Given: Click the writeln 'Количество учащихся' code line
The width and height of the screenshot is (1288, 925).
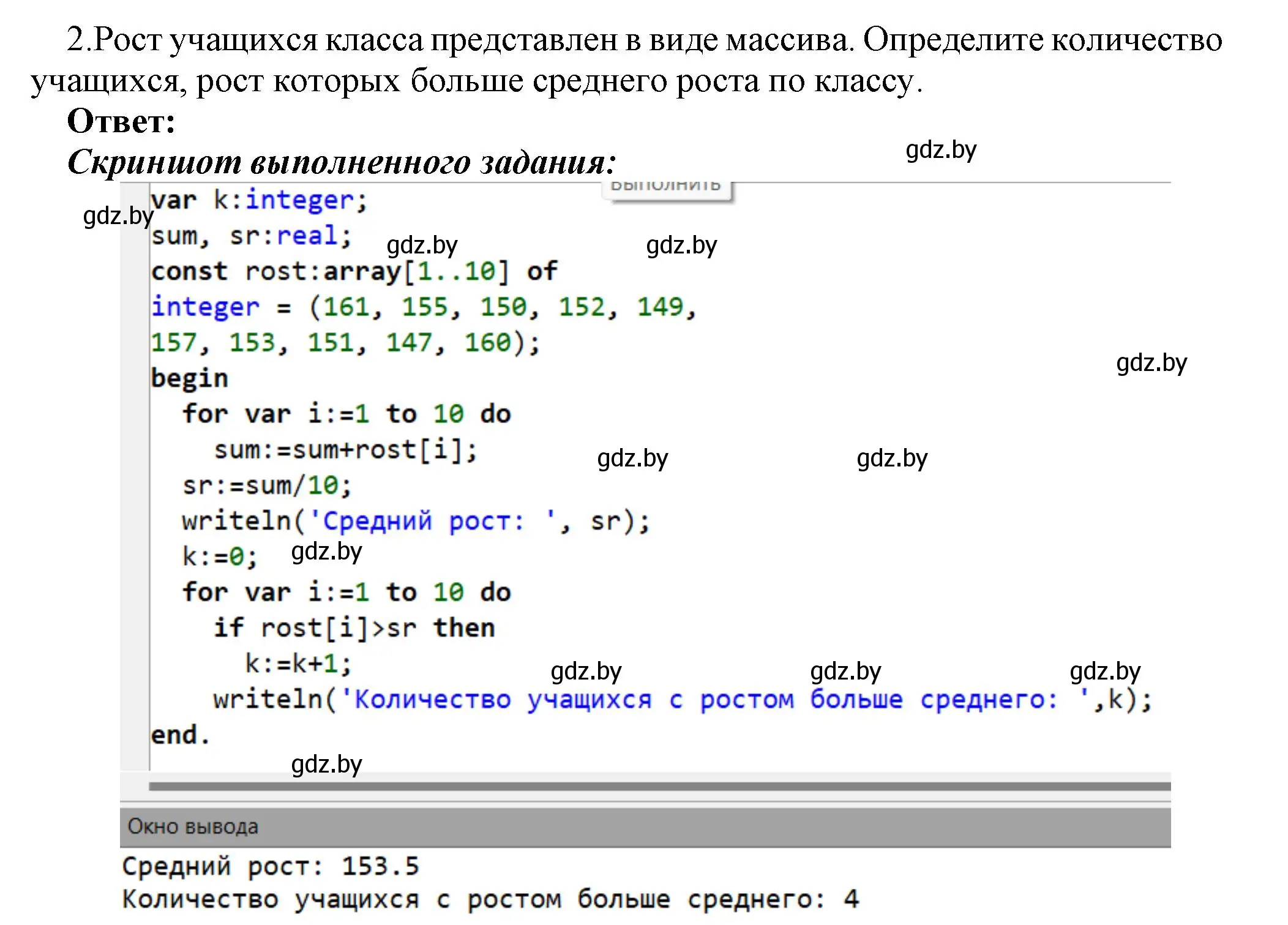Looking at the screenshot, I should coord(683,699).
